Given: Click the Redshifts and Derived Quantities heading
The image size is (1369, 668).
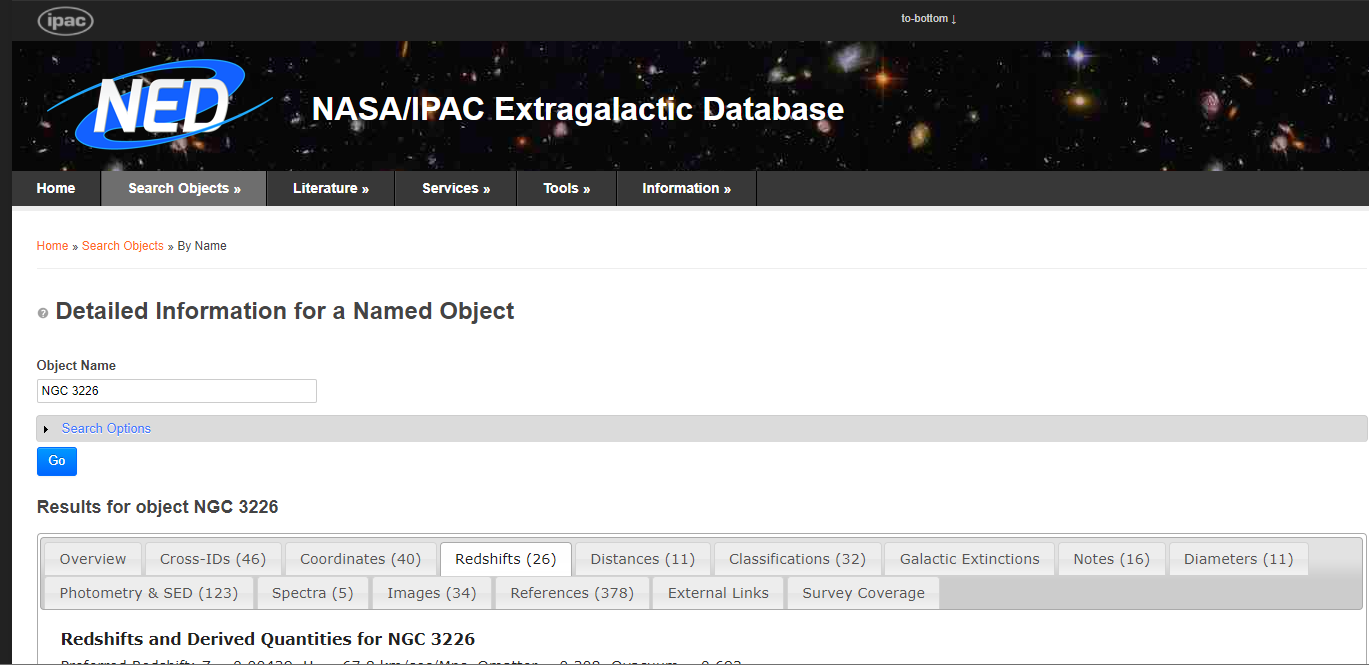Looking at the screenshot, I should (x=268, y=639).
